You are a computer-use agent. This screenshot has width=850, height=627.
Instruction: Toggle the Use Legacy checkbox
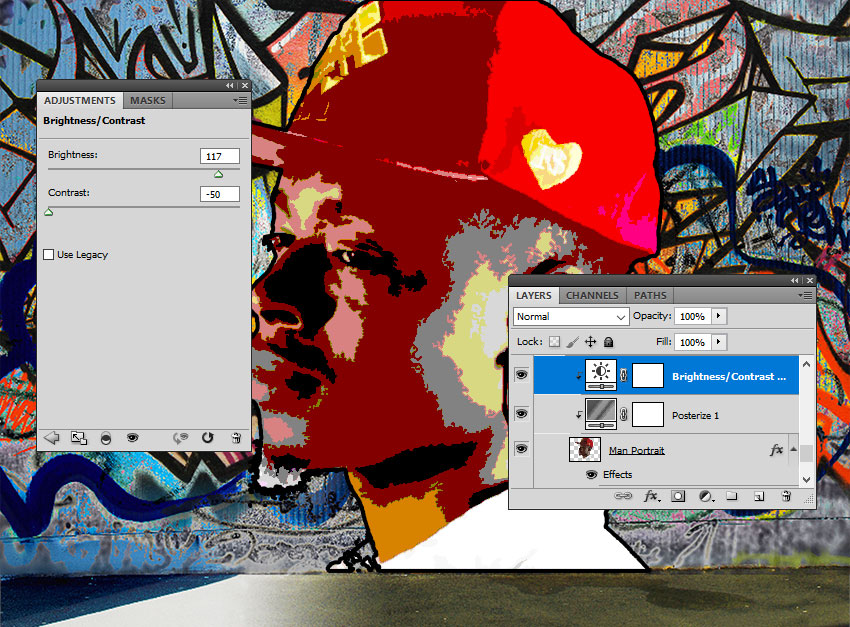(x=49, y=254)
